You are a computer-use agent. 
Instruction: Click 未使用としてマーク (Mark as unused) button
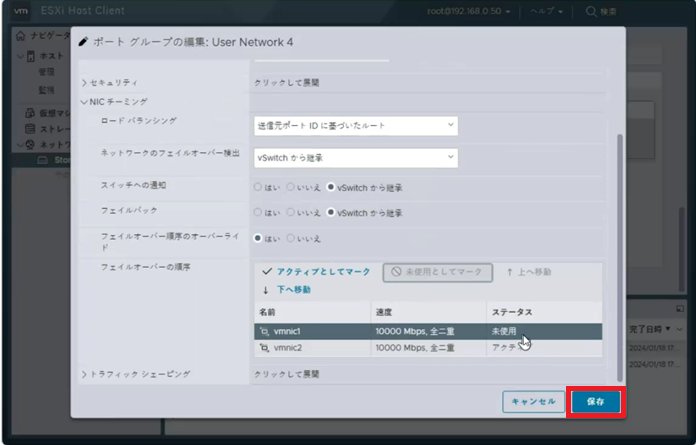tap(438, 272)
